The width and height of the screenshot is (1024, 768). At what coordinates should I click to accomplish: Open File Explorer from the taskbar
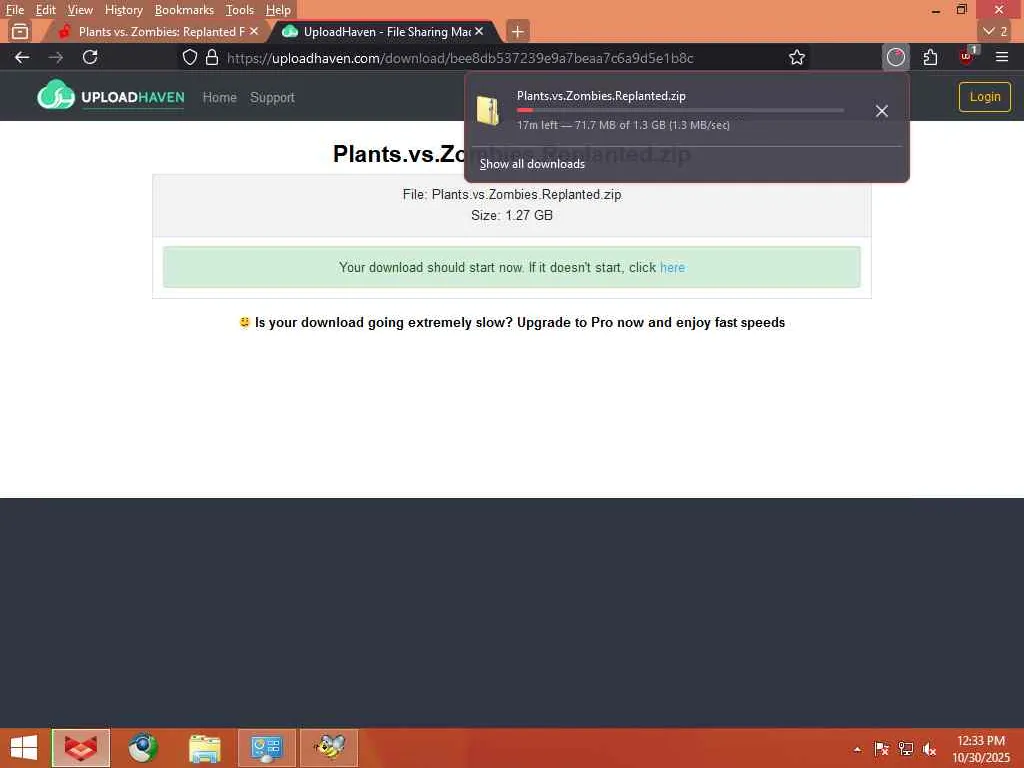click(x=204, y=748)
